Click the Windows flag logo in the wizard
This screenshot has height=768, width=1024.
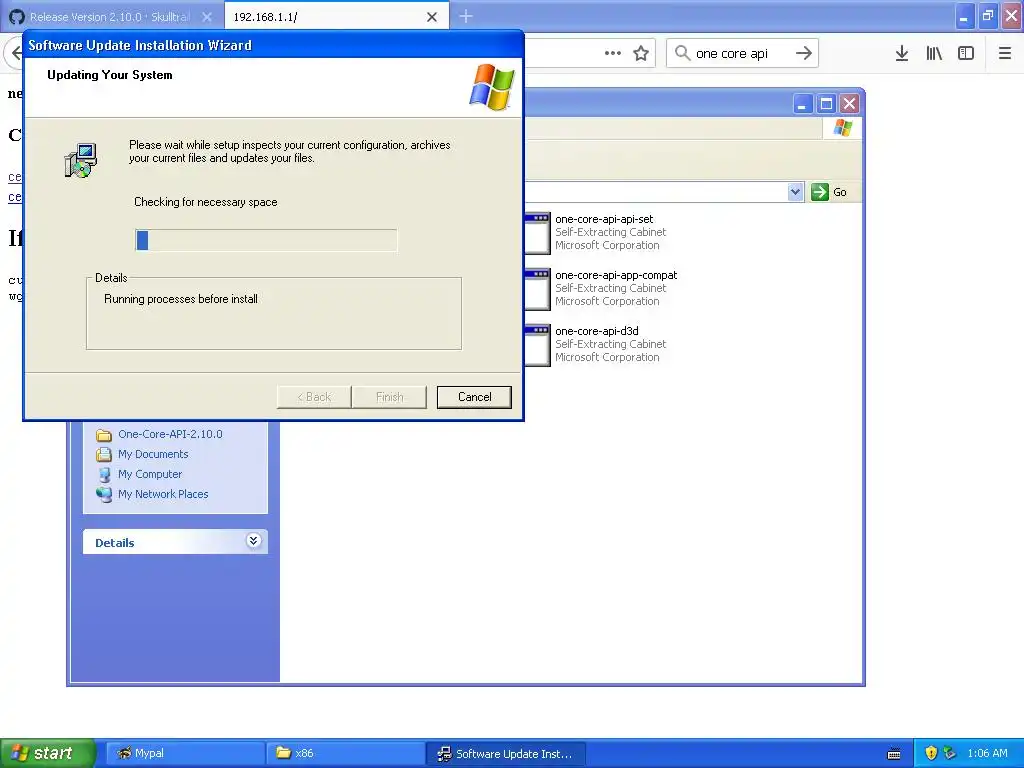pyautogui.click(x=492, y=87)
